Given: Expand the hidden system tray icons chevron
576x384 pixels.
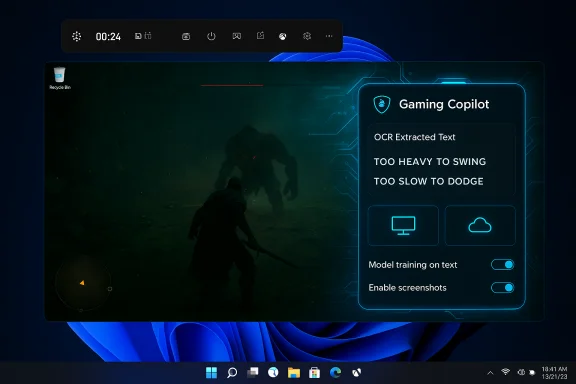Looking at the screenshot, I should point(490,373).
